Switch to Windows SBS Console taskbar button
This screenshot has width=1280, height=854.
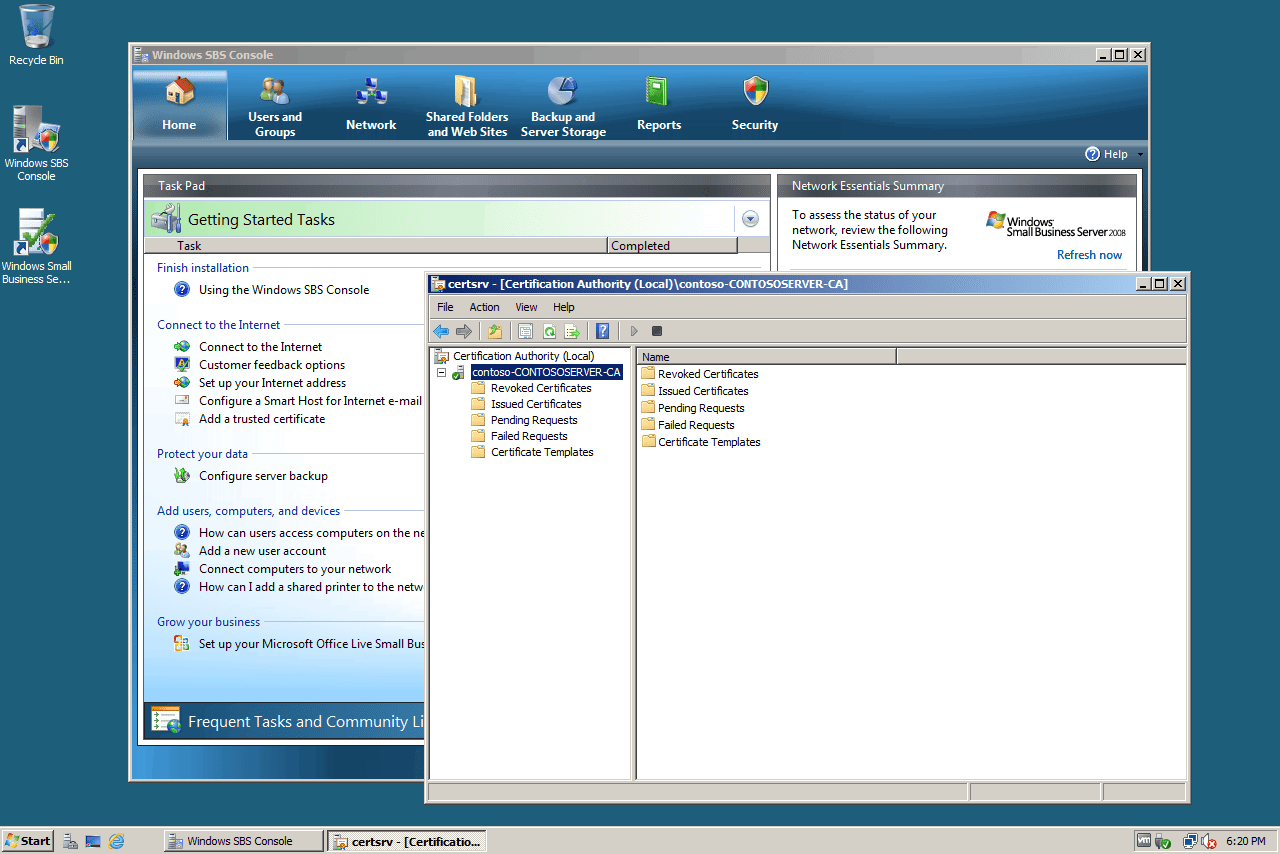pyautogui.click(x=244, y=841)
